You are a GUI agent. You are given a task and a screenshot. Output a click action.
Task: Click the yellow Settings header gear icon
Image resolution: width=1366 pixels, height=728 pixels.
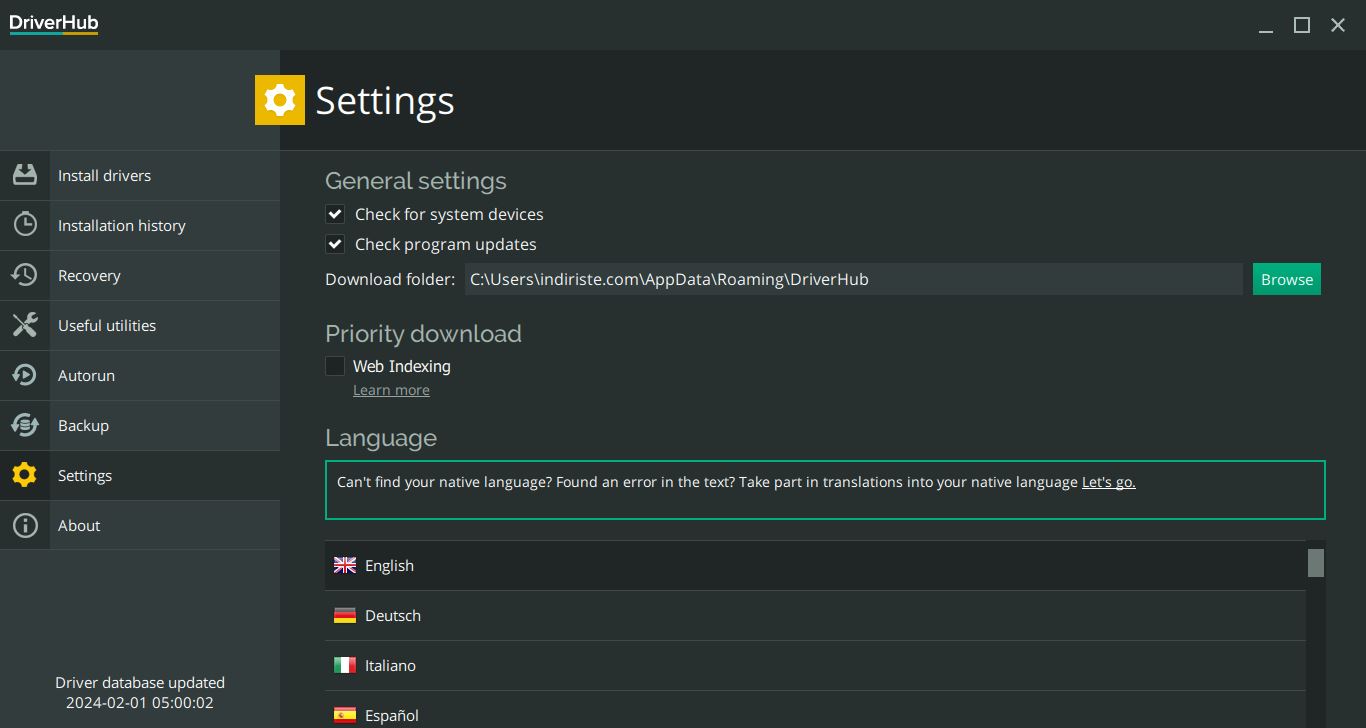click(280, 100)
